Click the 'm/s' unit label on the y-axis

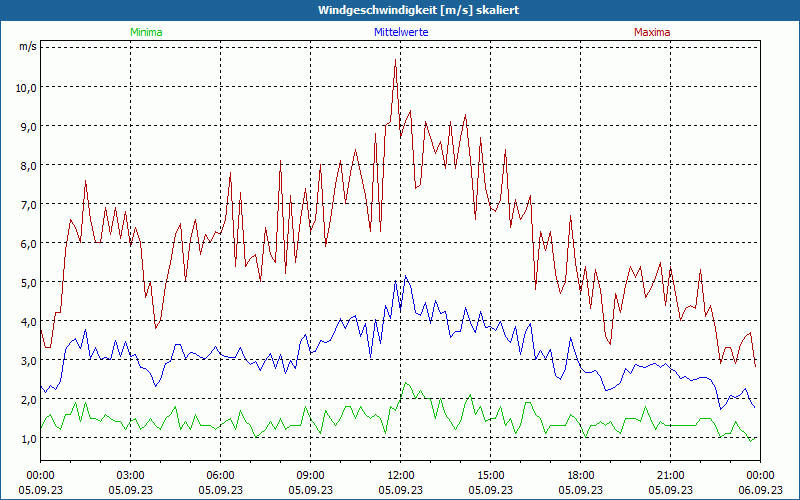28,46
